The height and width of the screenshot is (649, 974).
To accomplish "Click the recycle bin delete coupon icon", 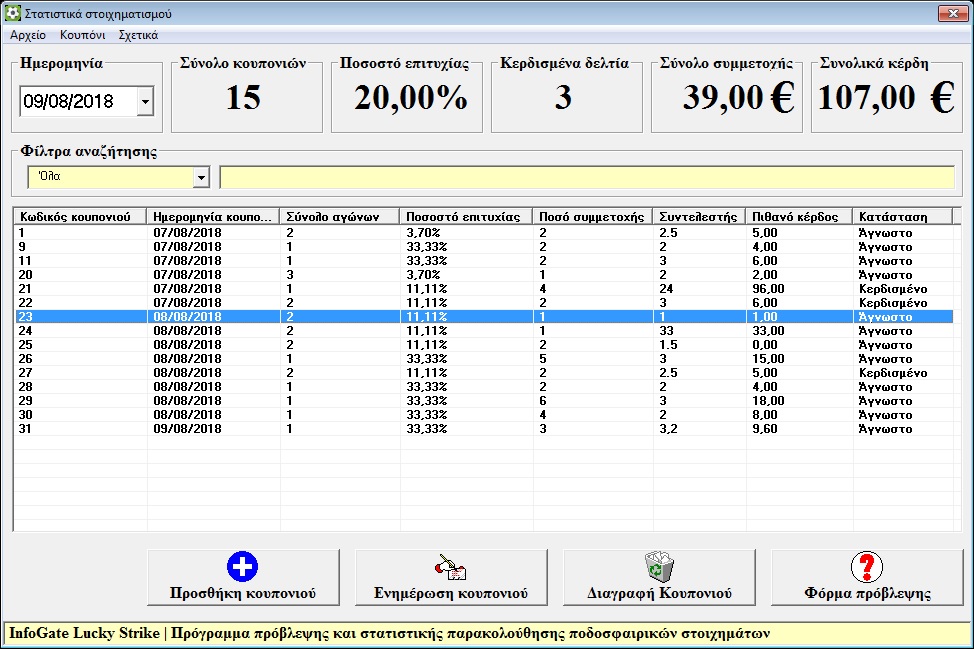I will [658, 567].
